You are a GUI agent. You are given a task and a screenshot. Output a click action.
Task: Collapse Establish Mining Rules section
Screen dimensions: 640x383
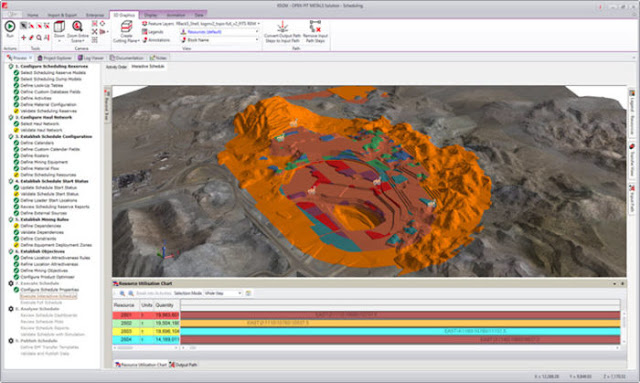11,219
